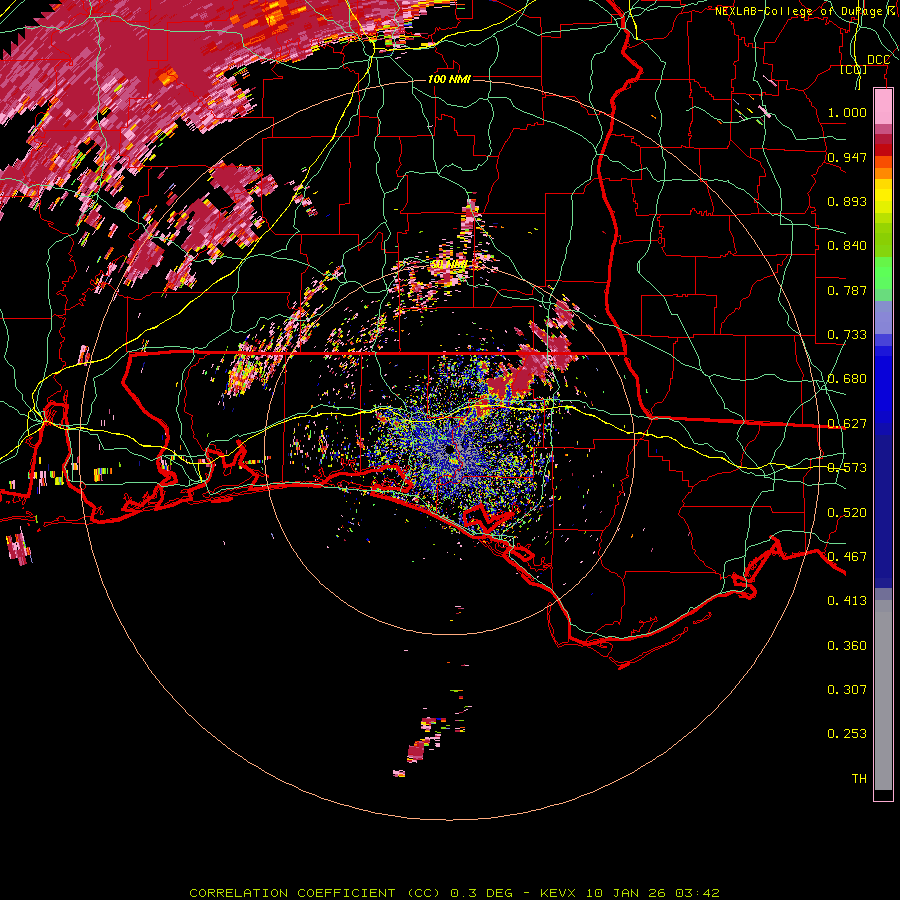Click the 100 NMI range ring label
Screen dimensions: 900x900
(x=449, y=79)
